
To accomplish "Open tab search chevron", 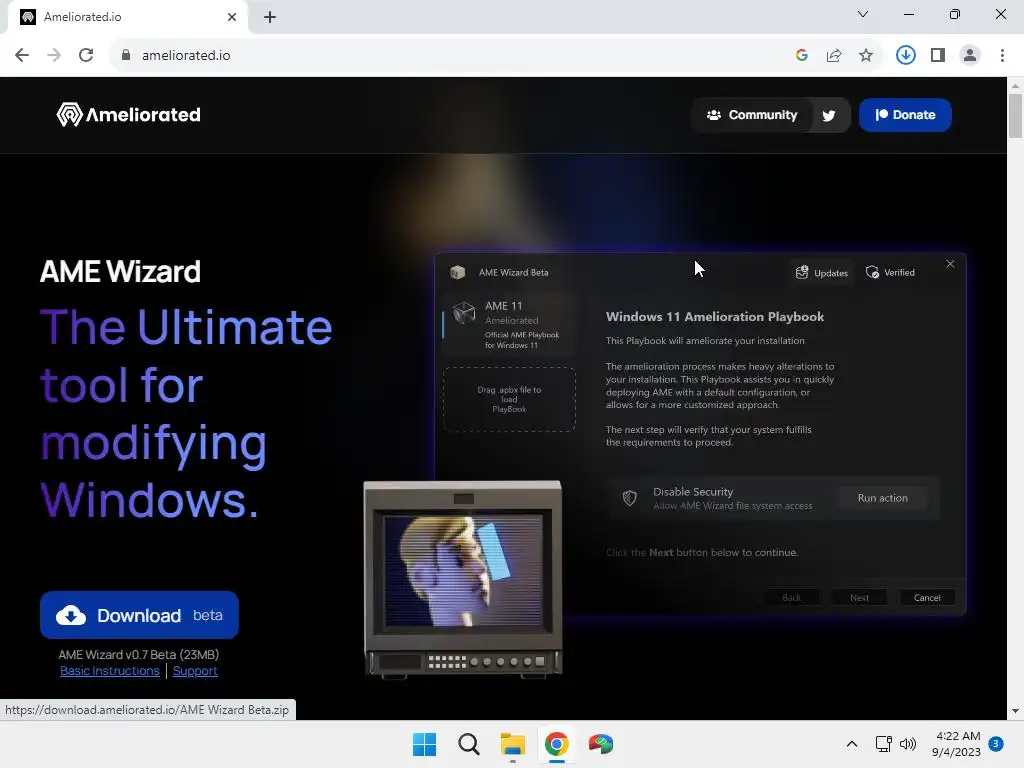I will [x=863, y=14].
